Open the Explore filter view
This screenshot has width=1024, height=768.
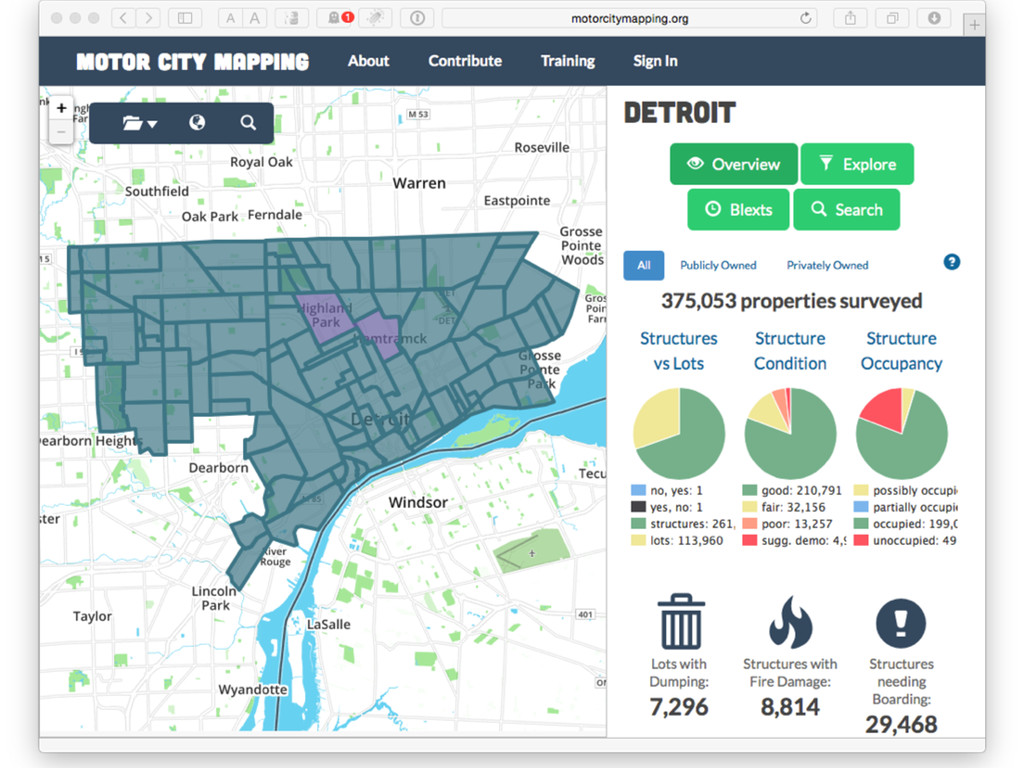coord(857,164)
